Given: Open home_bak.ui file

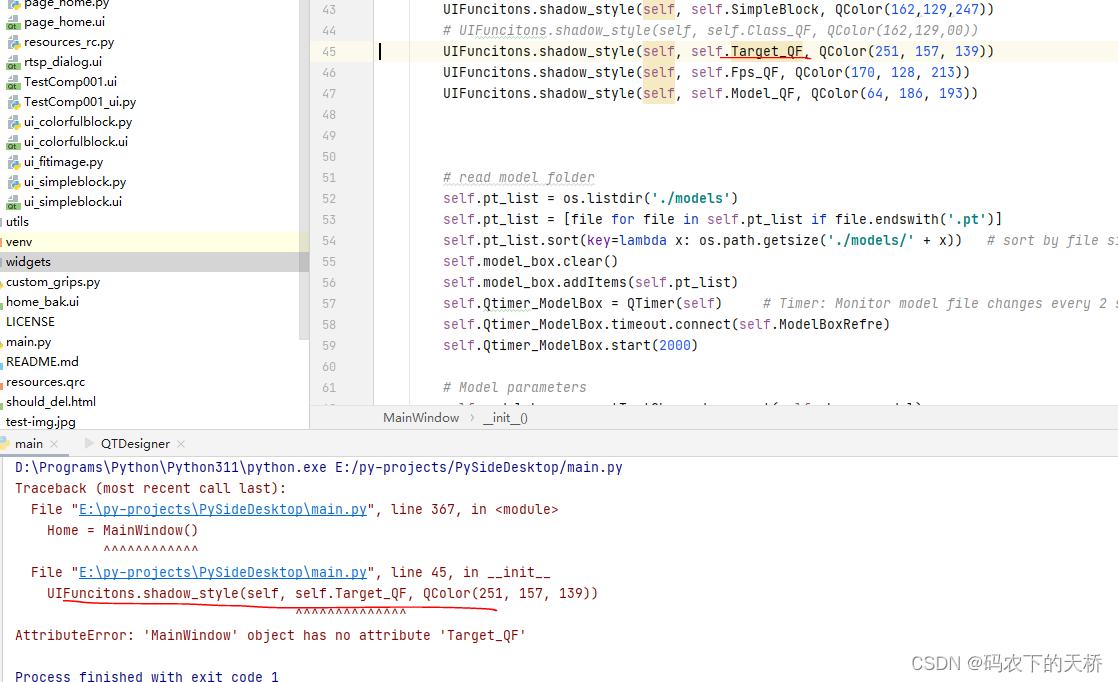Looking at the screenshot, I should click(42, 301).
